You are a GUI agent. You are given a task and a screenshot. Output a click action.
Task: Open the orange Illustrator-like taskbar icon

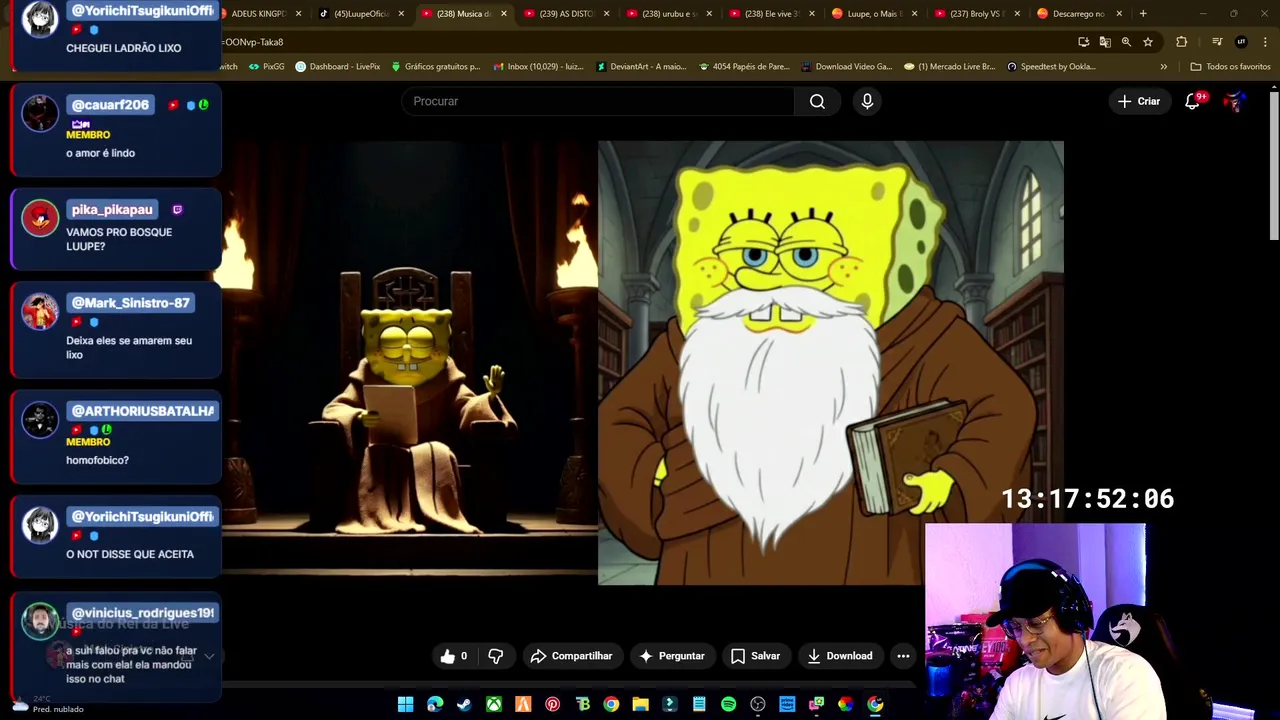523,704
